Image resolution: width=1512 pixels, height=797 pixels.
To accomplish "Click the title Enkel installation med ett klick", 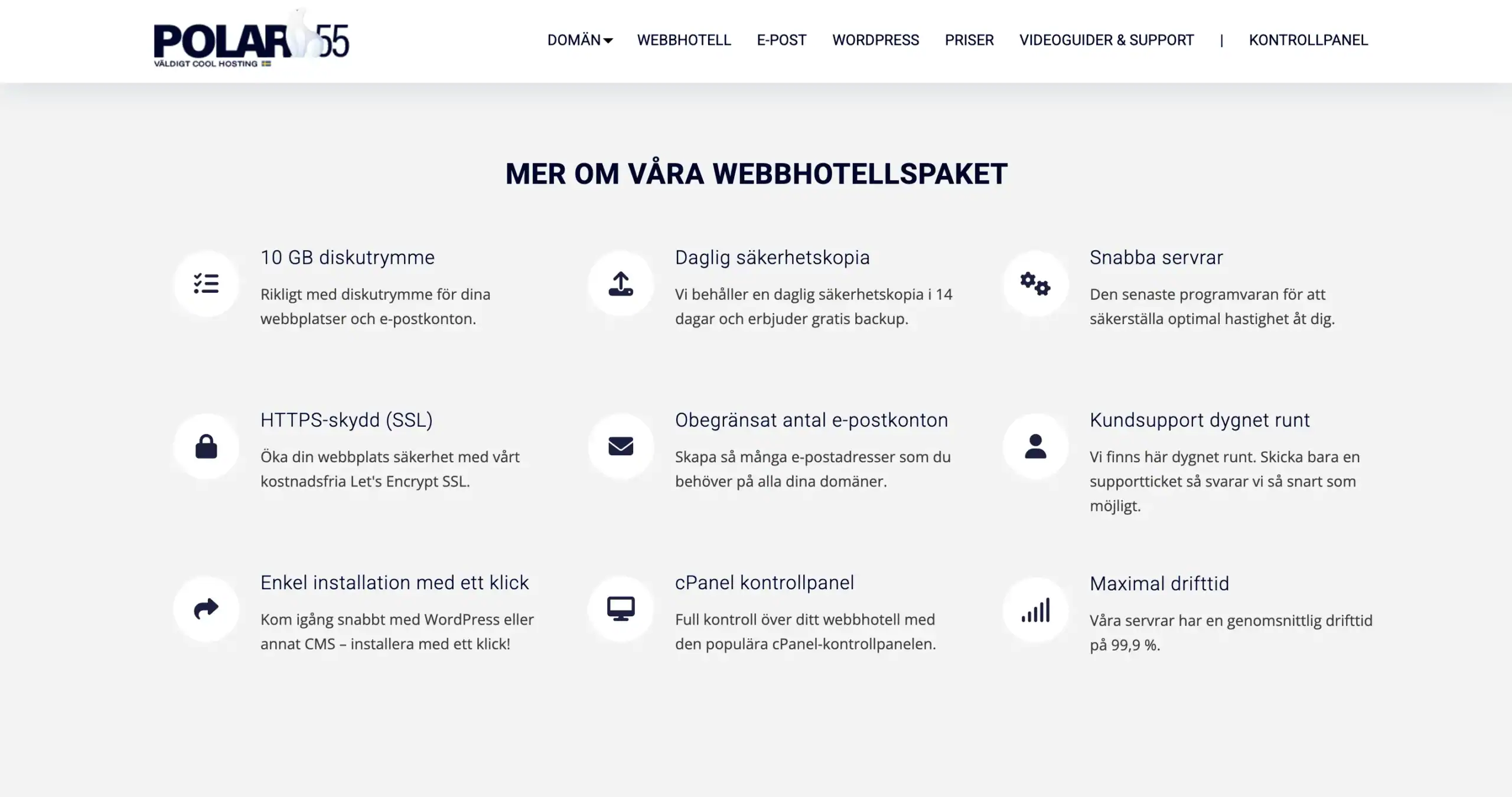I will click(395, 583).
